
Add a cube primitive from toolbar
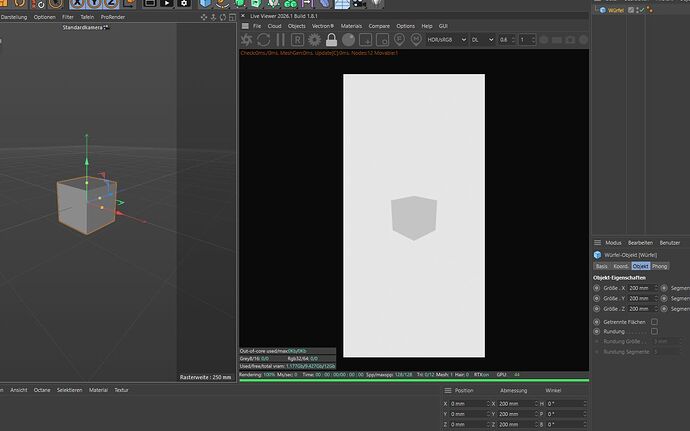point(205,4)
